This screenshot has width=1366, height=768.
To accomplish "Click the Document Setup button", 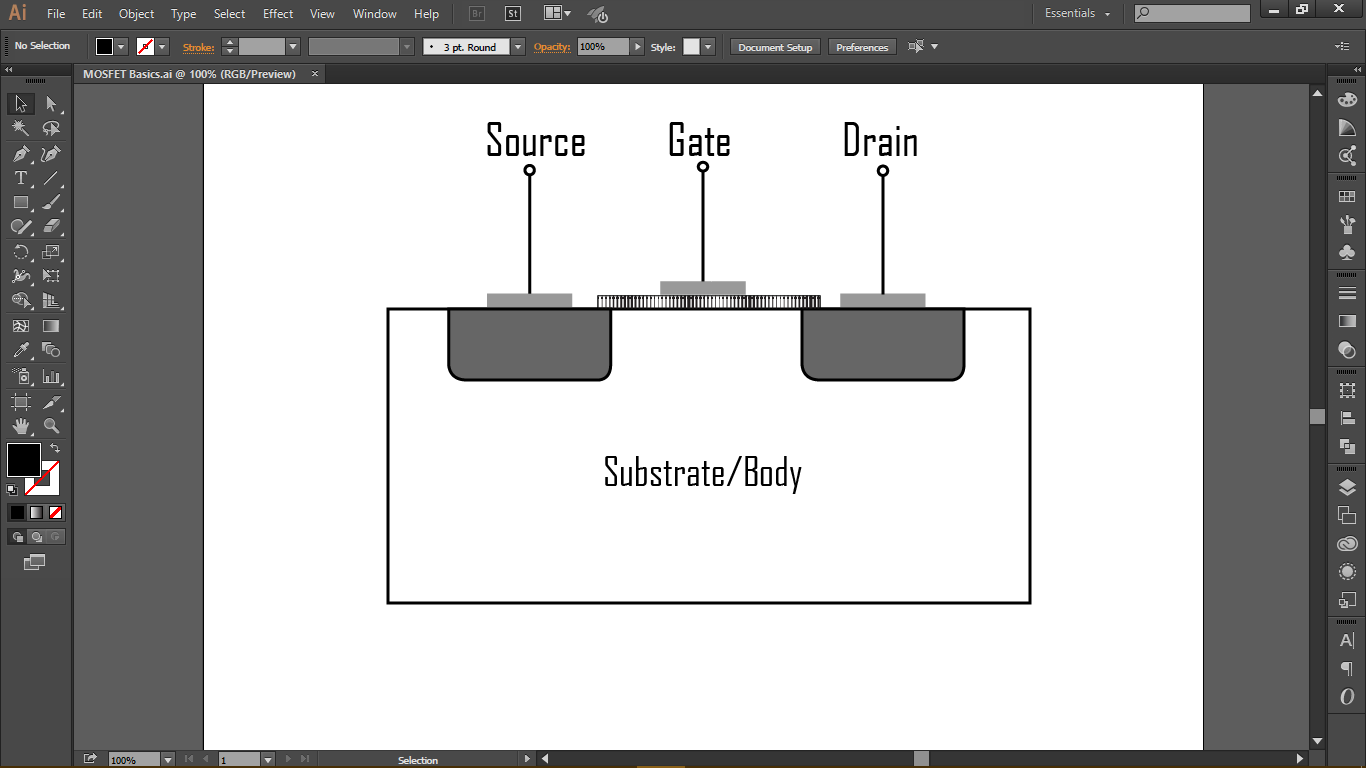I will (x=776, y=47).
